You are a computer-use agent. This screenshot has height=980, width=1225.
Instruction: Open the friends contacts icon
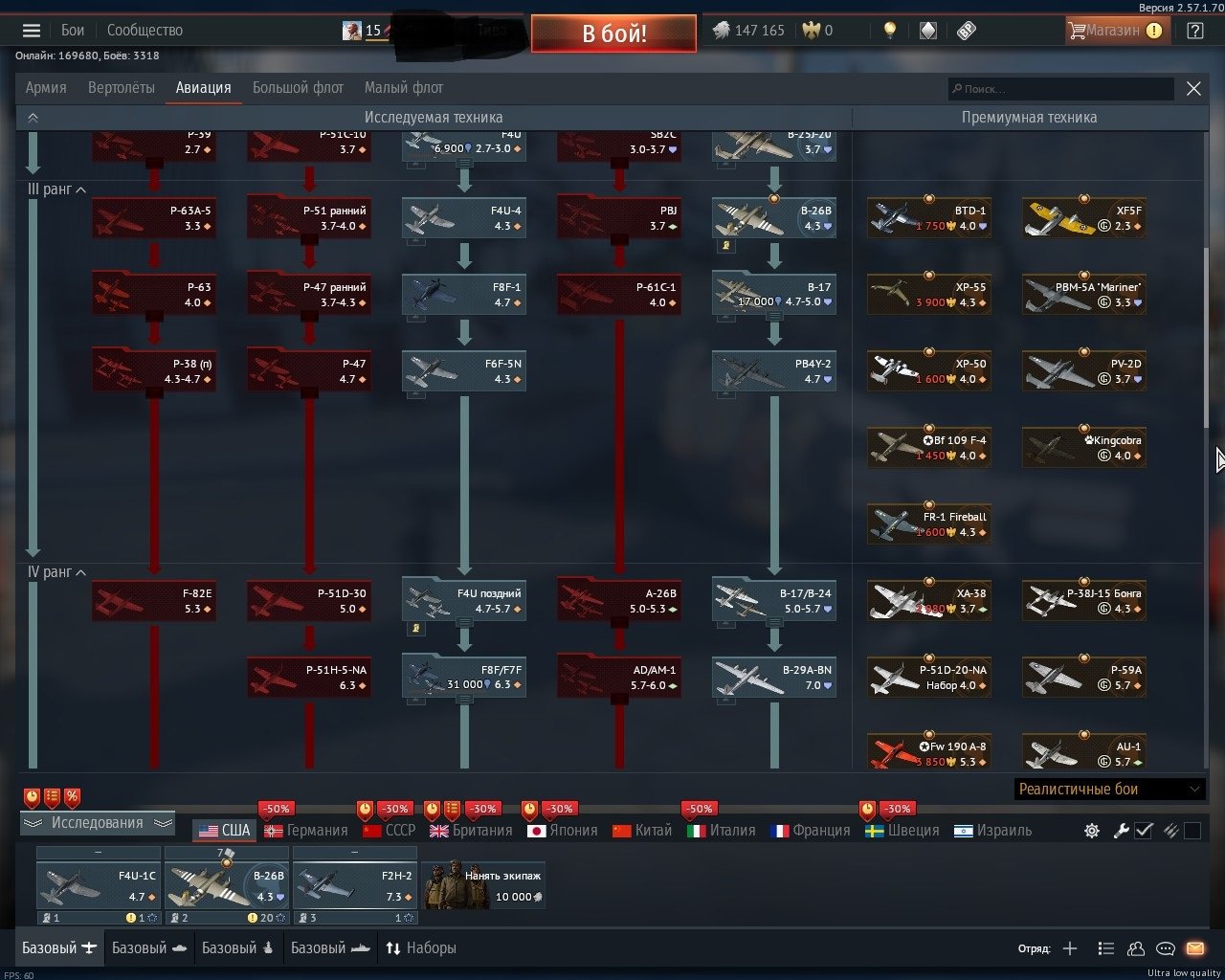(x=1136, y=948)
